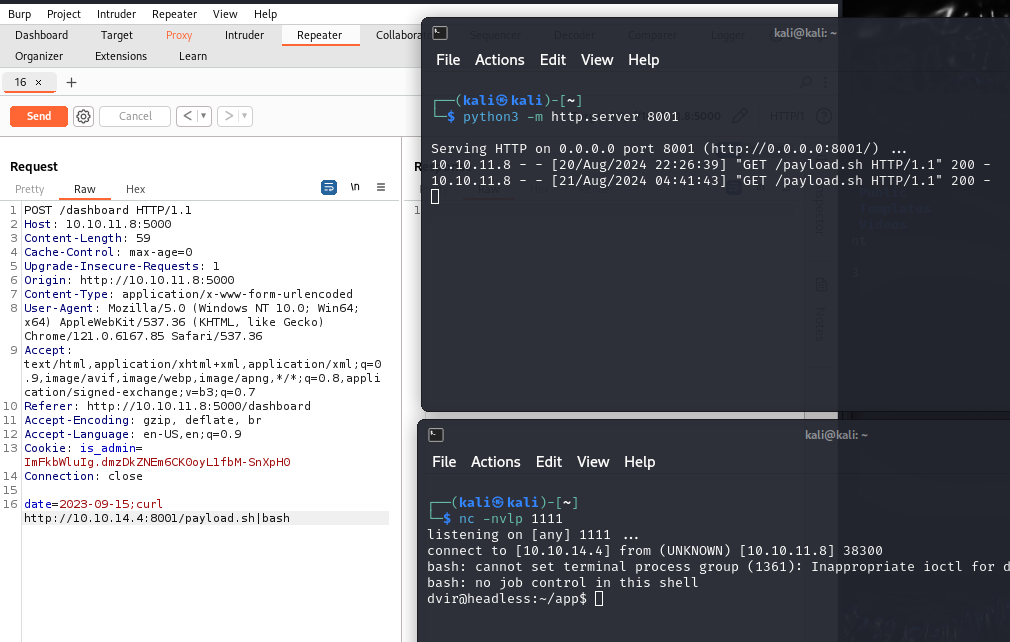Open Edit menu in top terminal
The image size is (1010, 642).
click(553, 60)
